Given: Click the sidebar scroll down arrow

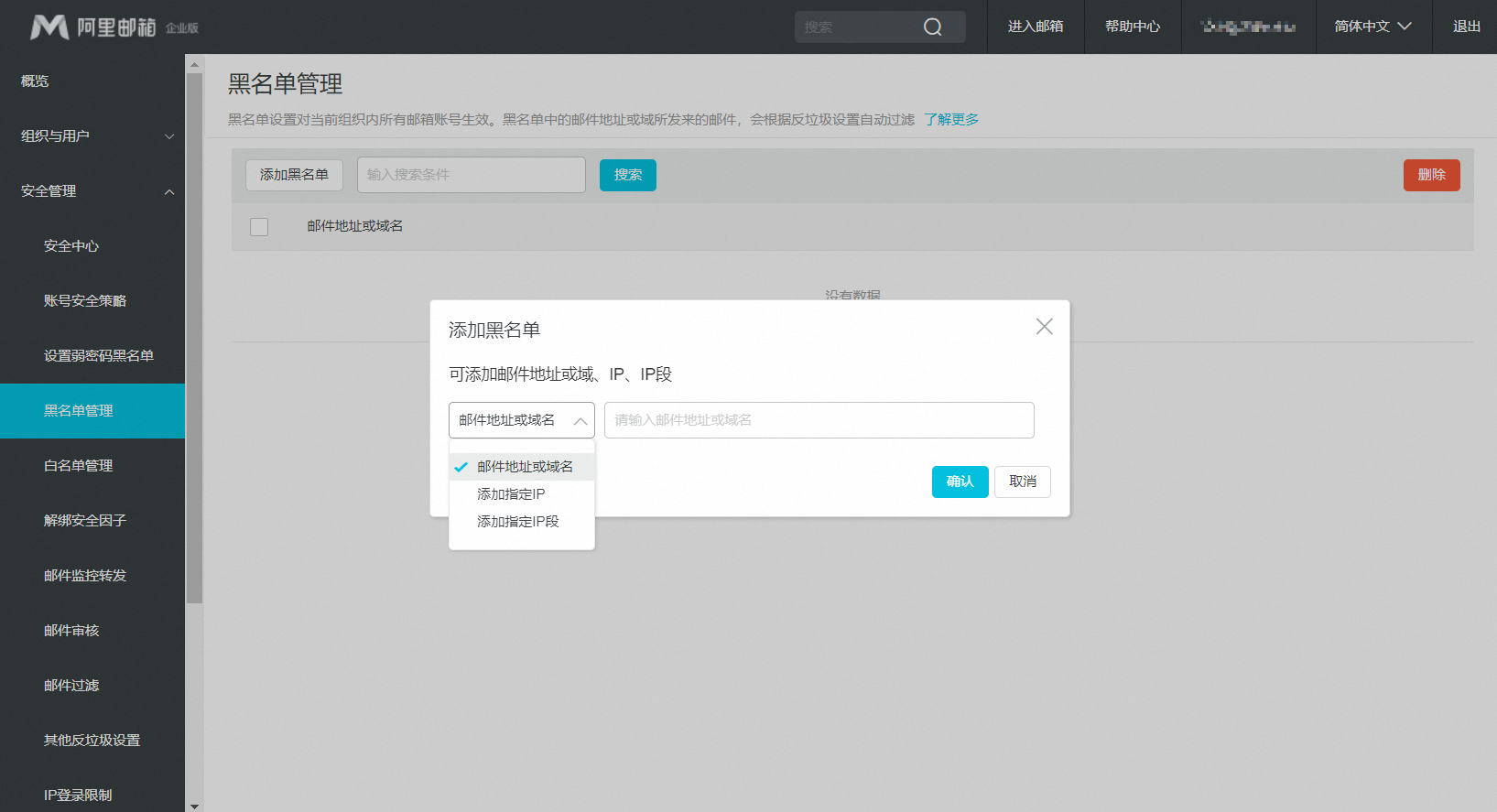Looking at the screenshot, I should tap(194, 806).
